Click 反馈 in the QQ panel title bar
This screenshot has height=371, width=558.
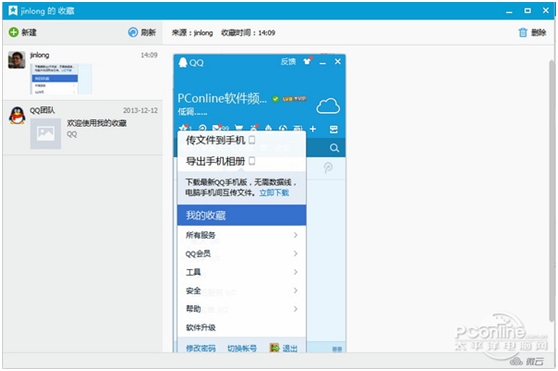(x=288, y=62)
